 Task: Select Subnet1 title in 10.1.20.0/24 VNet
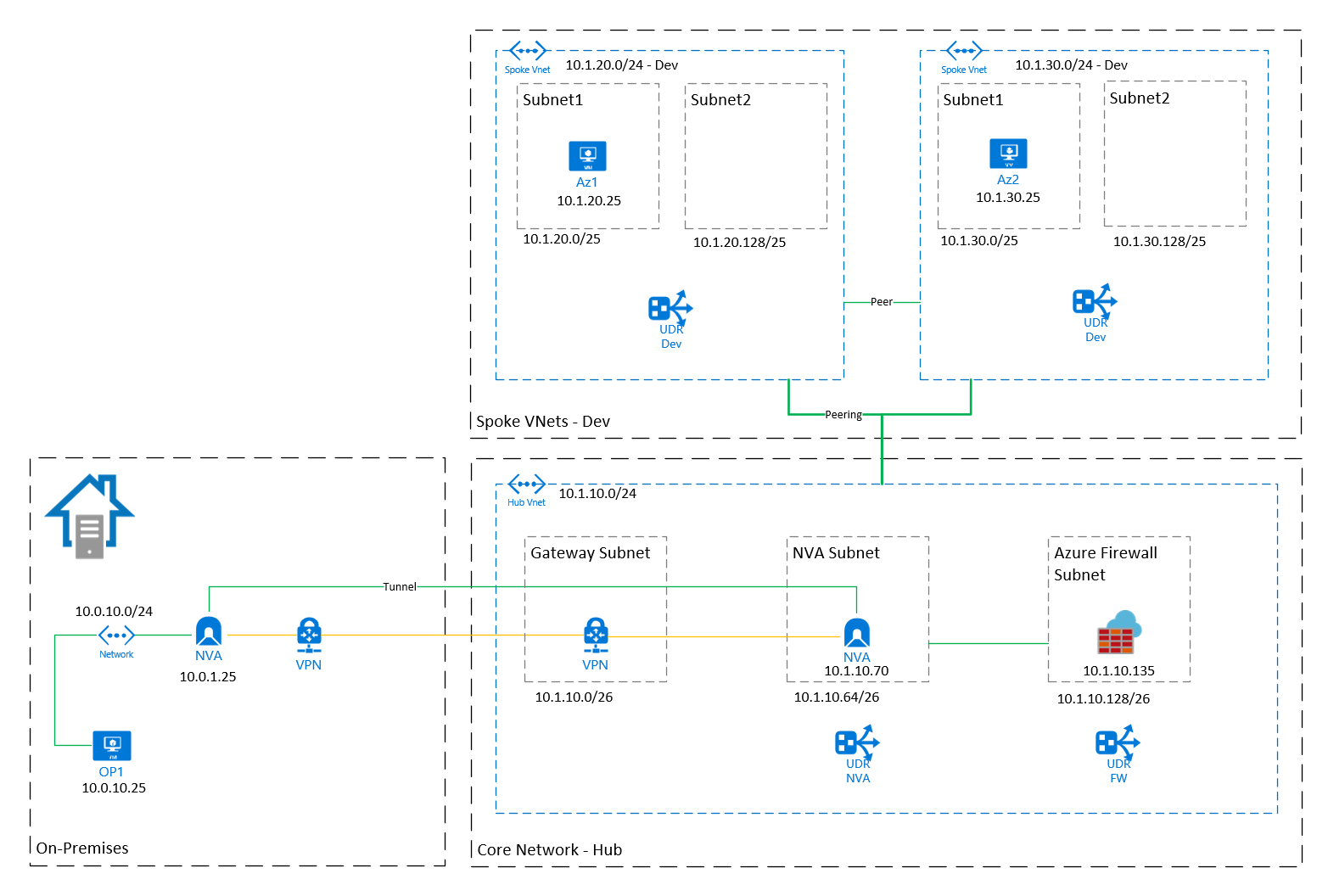point(553,100)
